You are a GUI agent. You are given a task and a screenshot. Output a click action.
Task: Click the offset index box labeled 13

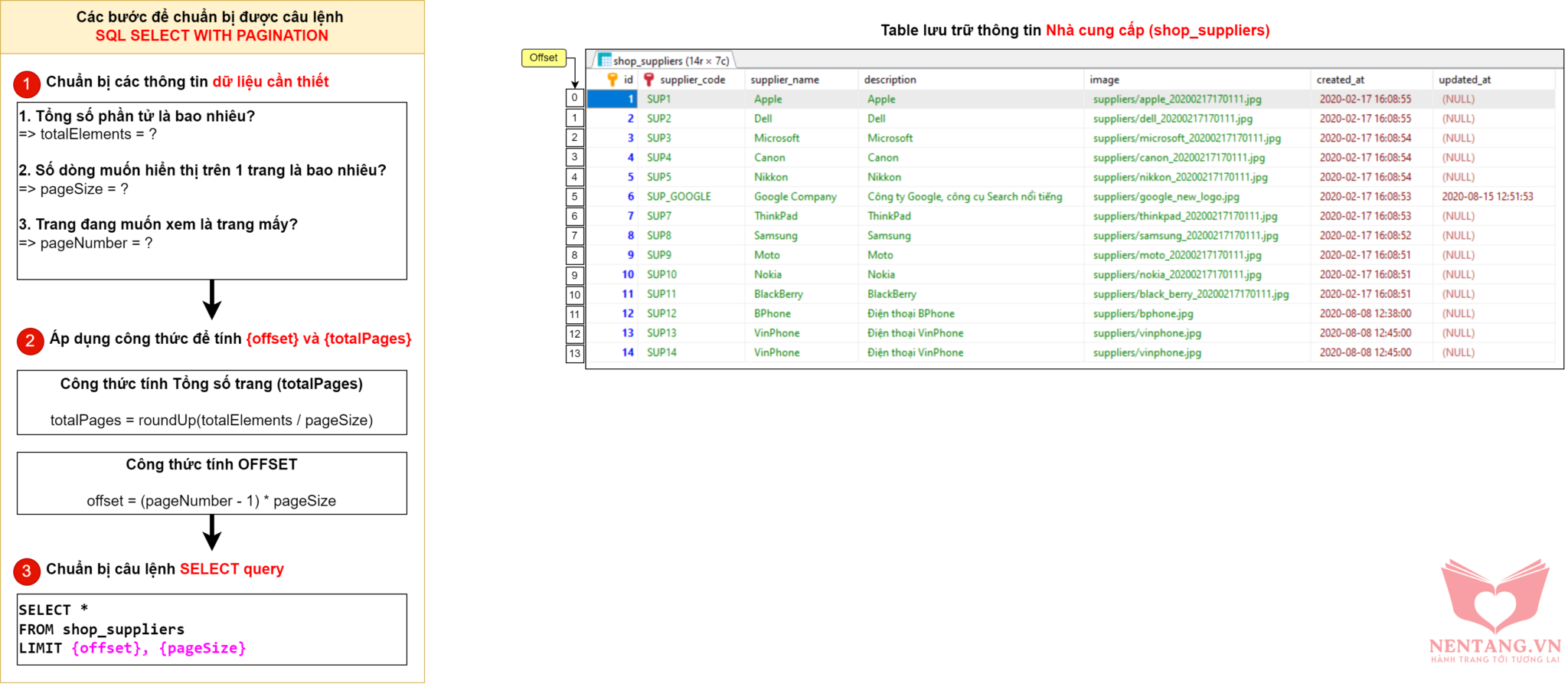[574, 353]
